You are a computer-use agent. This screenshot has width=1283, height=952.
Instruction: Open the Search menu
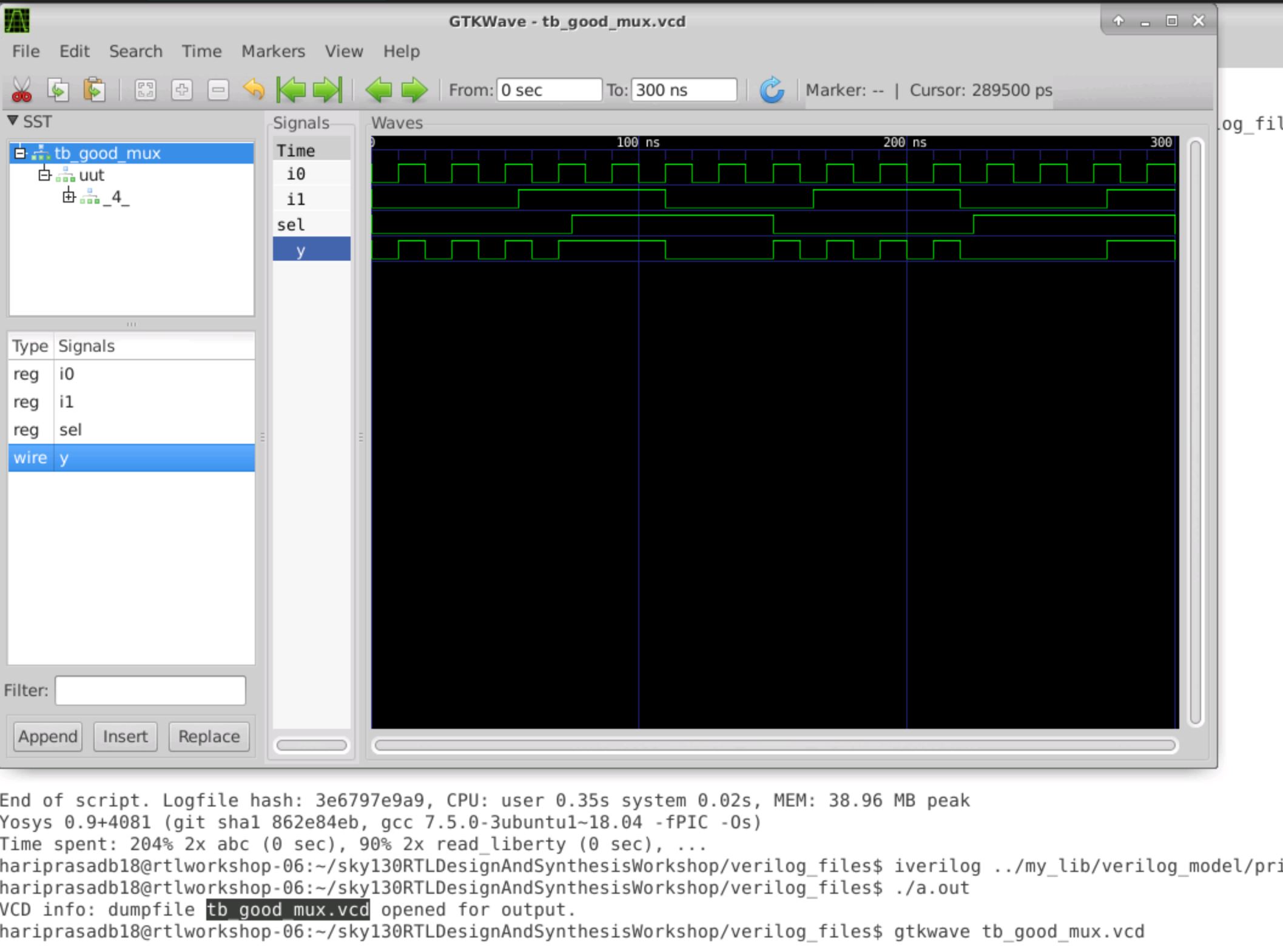[135, 51]
